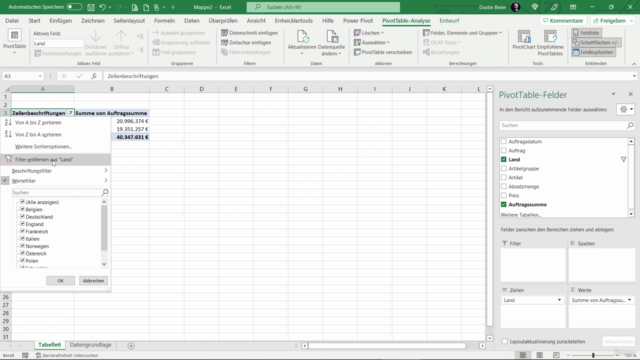The image size is (640, 360).
Task: Add a new sheet with plus icon
Action: tap(131, 346)
